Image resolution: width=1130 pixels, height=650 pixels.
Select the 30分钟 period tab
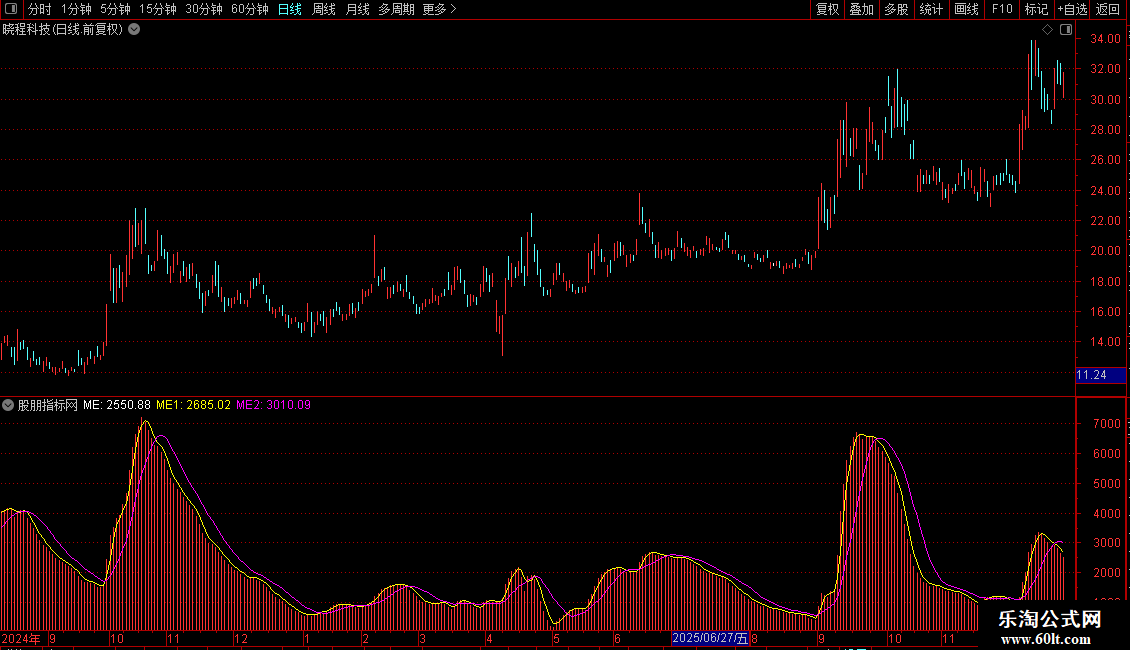click(204, 9)
